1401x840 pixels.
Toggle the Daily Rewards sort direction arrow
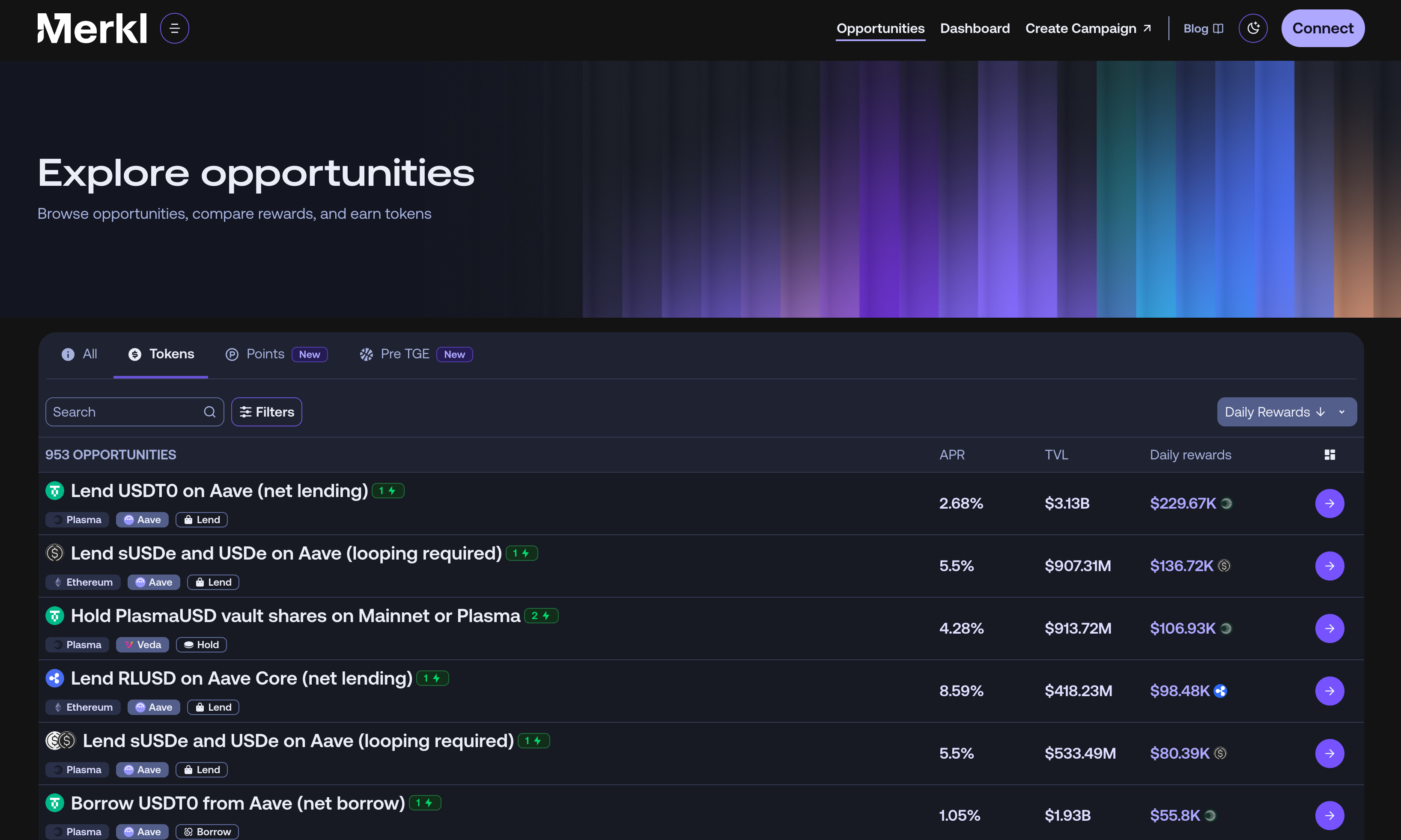1321,412
